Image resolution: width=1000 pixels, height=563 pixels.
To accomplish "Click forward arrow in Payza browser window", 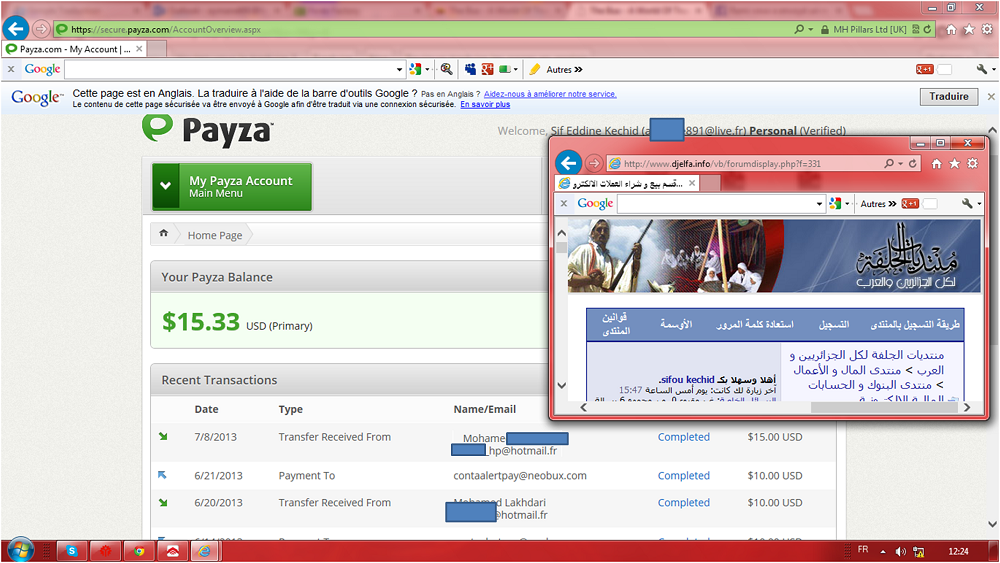I will 41,29.
